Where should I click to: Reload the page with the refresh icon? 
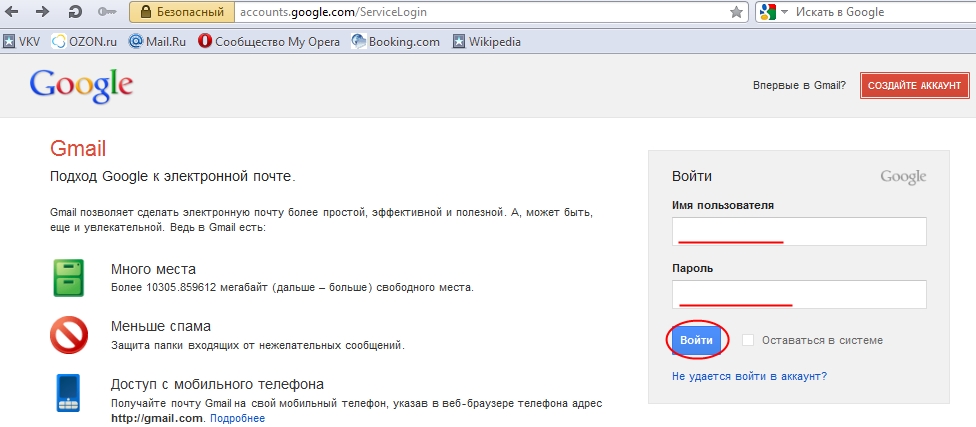point(76,11)
